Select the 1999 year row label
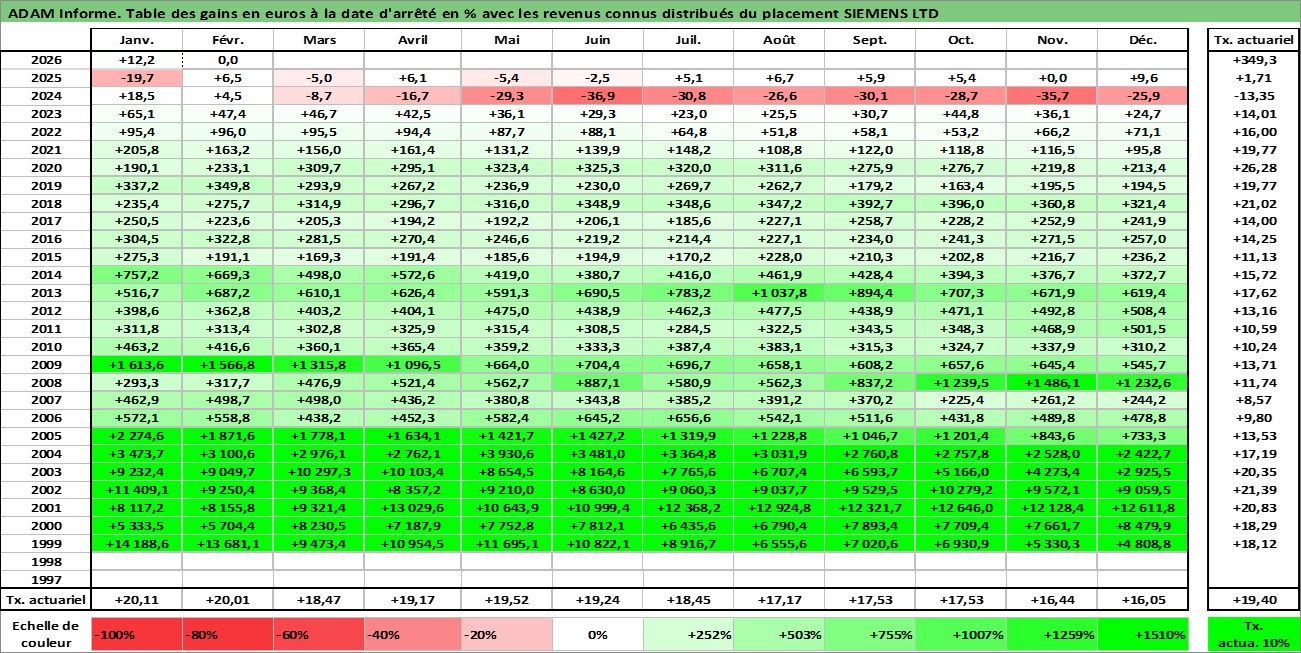The height and width of the screenshot is (653, 1301). click(x=45, y=543)
